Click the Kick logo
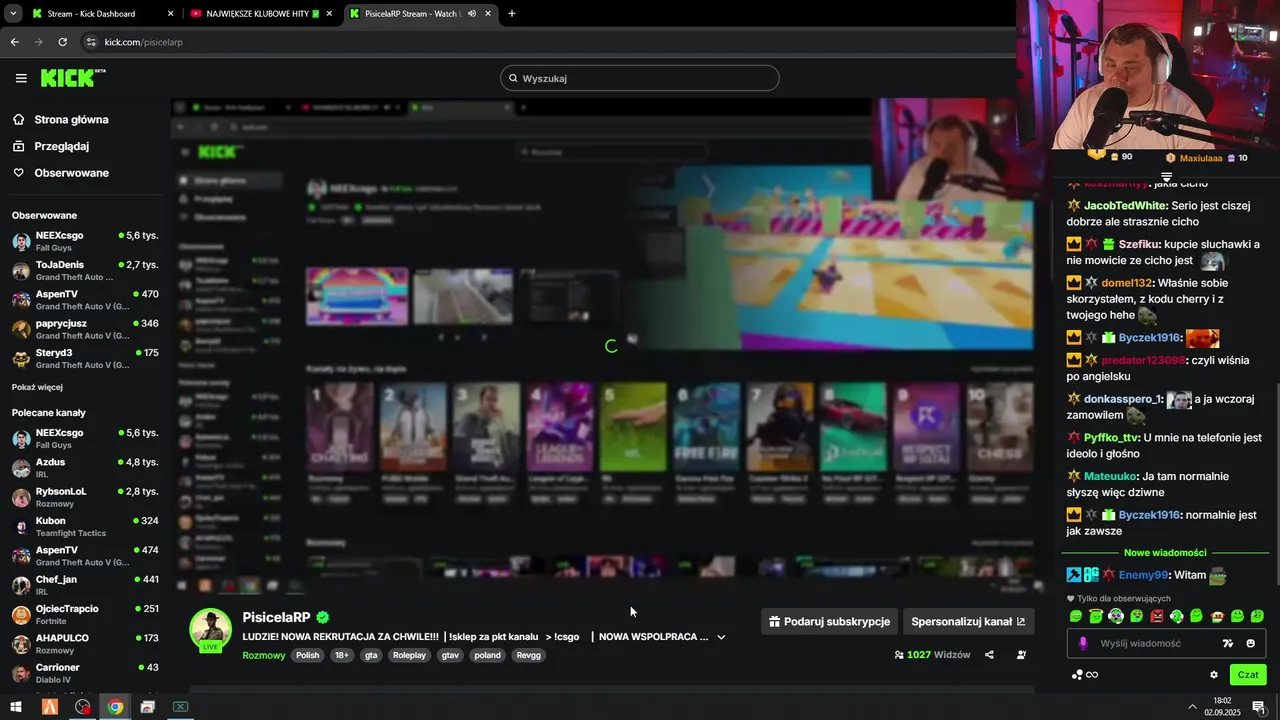 click(72, 78)
